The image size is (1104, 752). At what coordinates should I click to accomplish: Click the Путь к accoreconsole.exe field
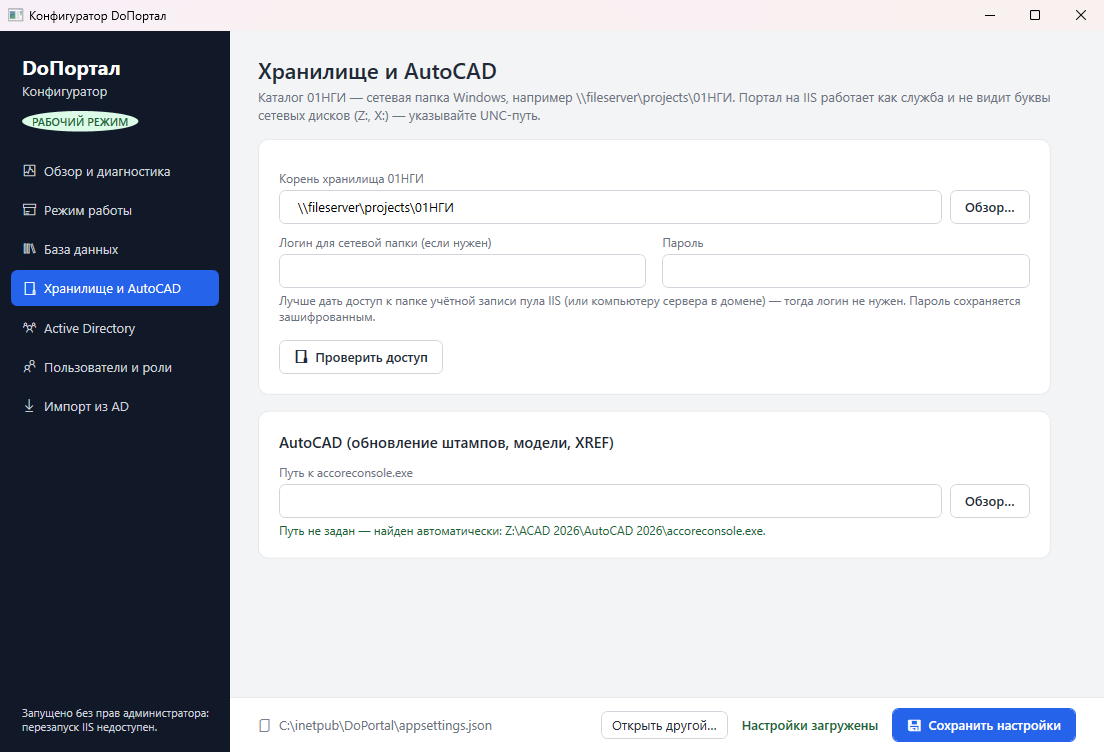click(610, 501)
